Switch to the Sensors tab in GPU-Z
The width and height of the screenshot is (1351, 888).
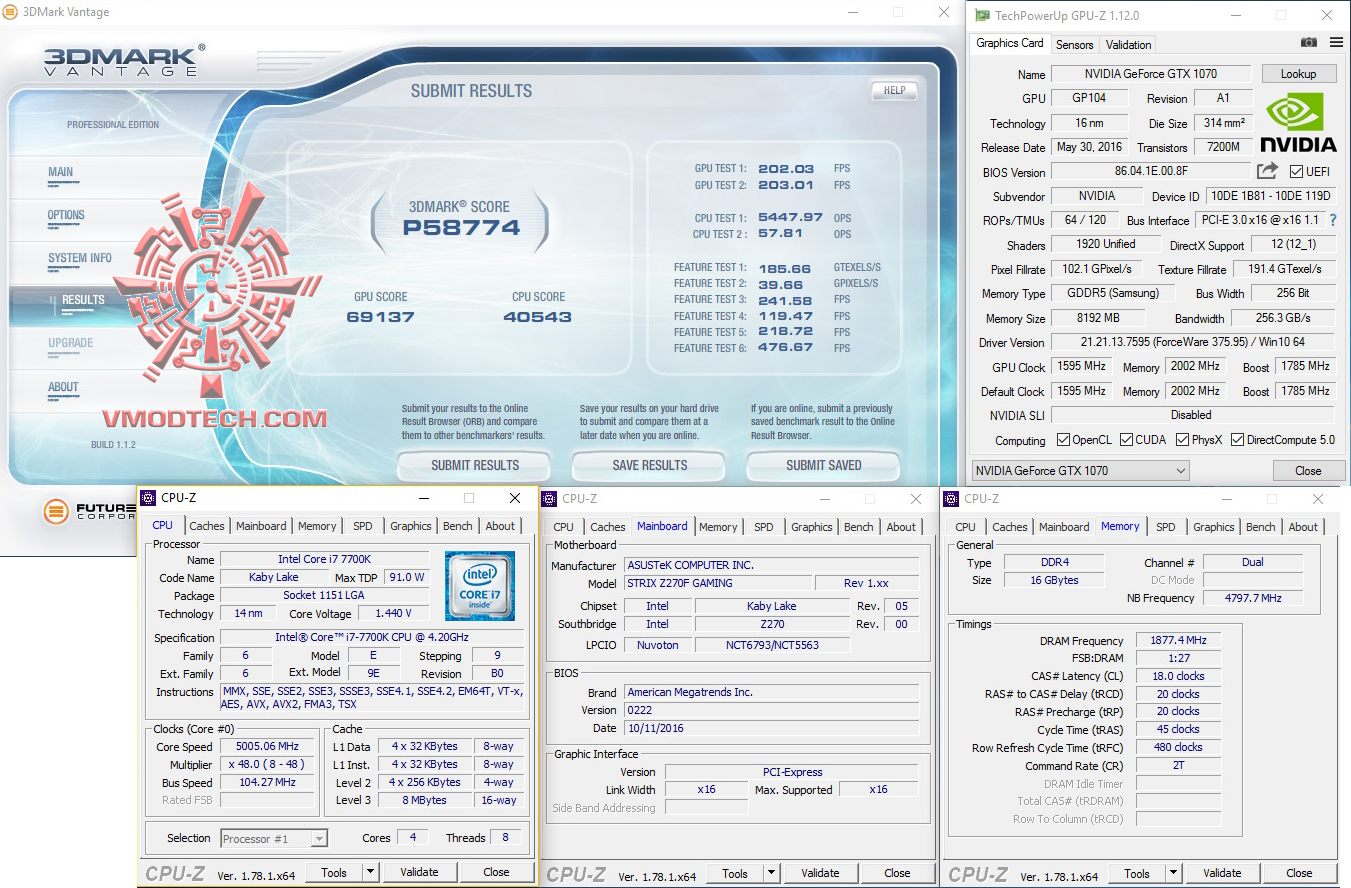1074,44
